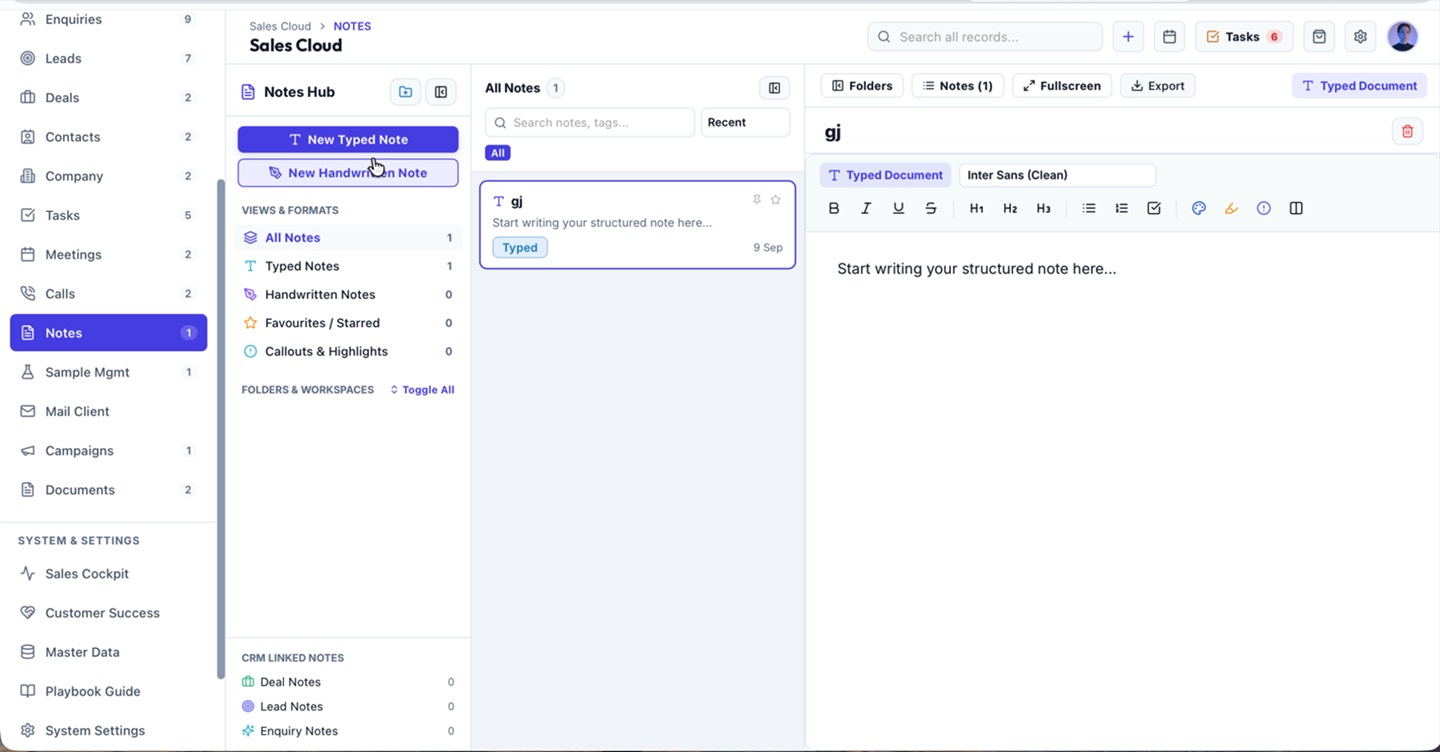Click Toggle All for folders

(422, 390)
